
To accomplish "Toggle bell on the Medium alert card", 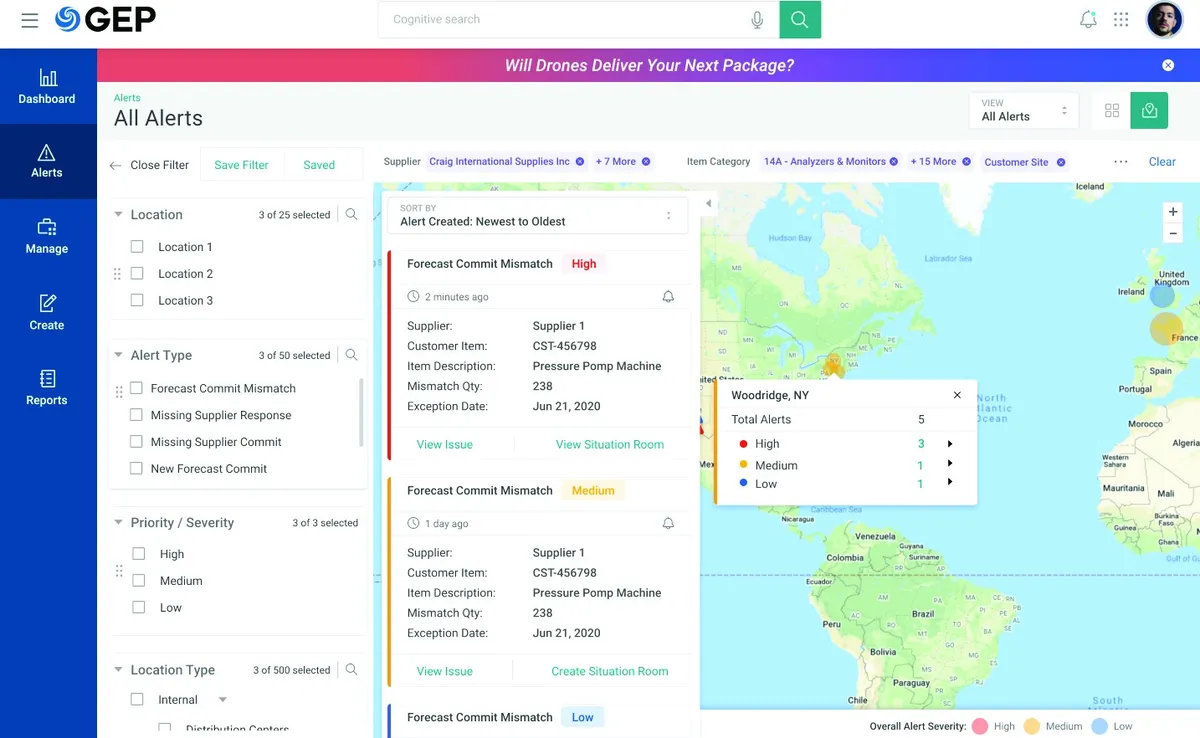I will click(668, 523).
